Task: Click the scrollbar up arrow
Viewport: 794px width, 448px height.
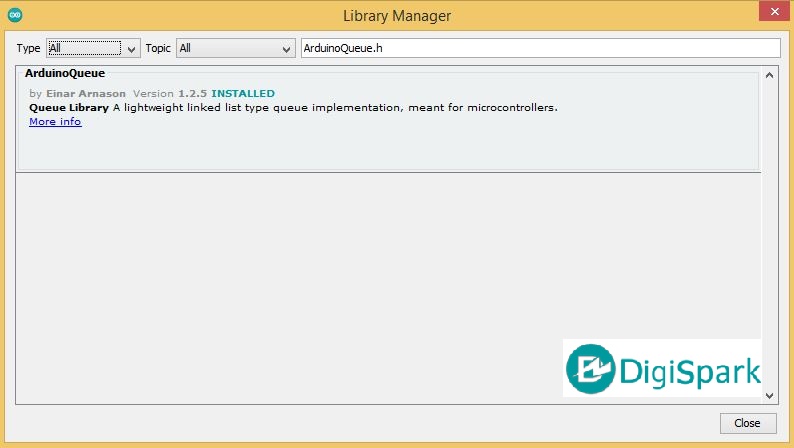Action: click(769, 75)
